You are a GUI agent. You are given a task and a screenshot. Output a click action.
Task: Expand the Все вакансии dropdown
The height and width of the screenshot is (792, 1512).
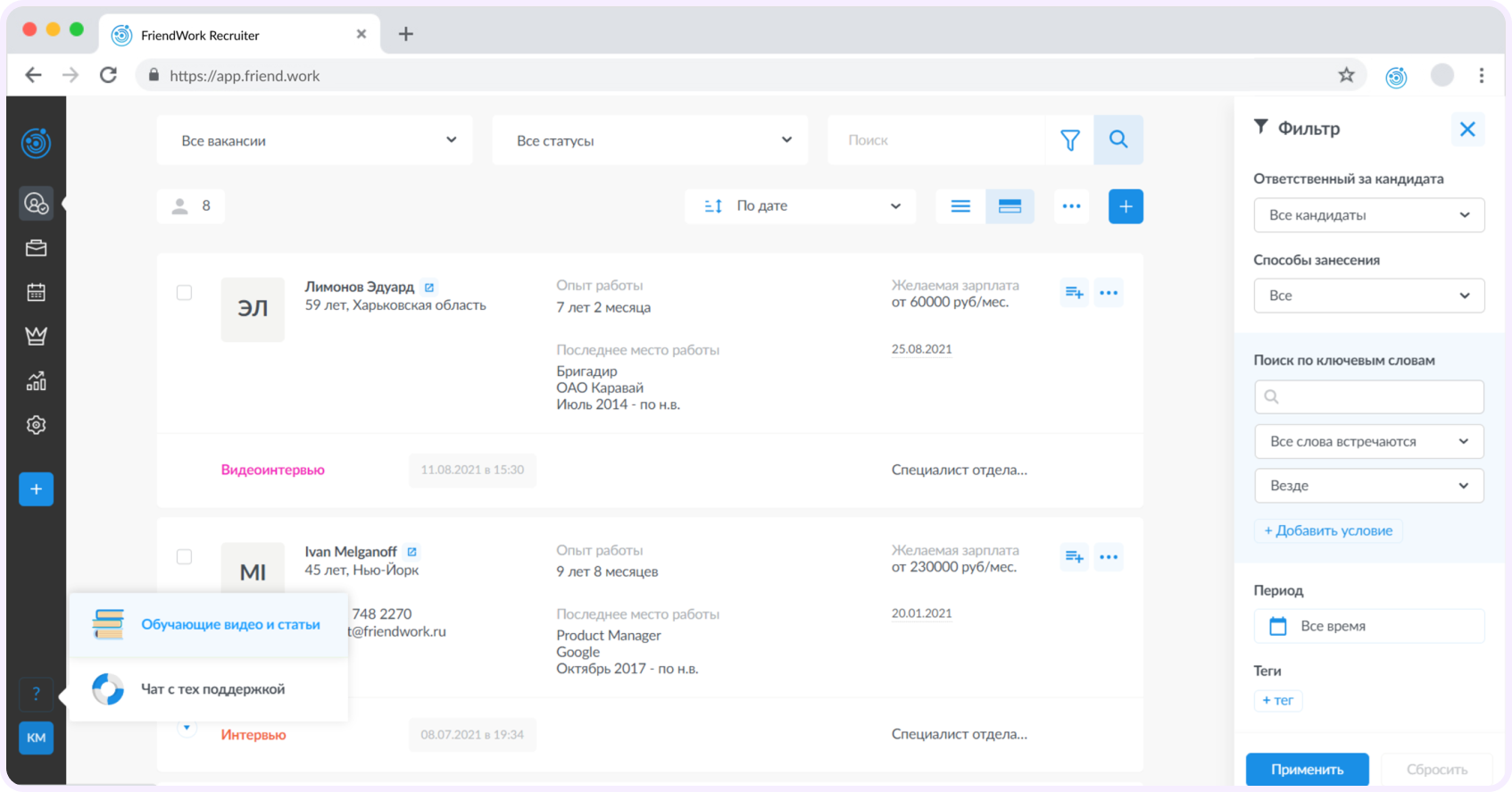[315, 140]
